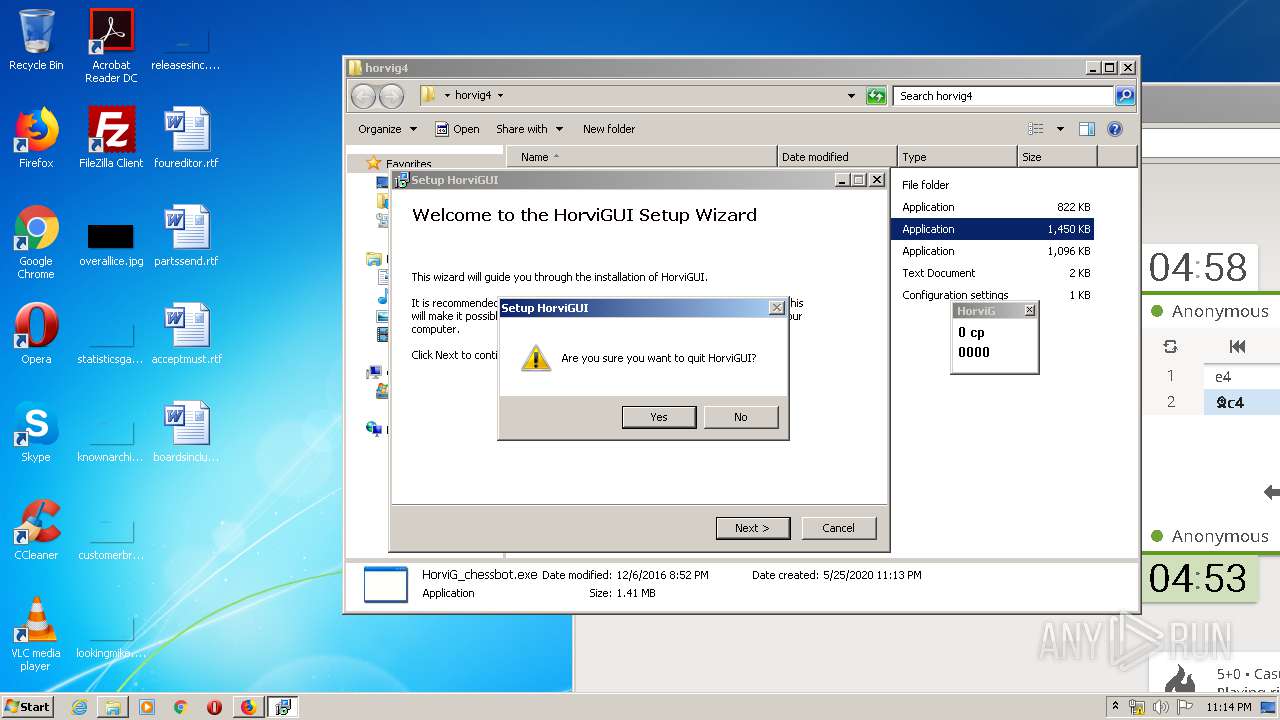Click the Search horvig4 input field
Viewport: 1280px width, 720px height.
1002,96
